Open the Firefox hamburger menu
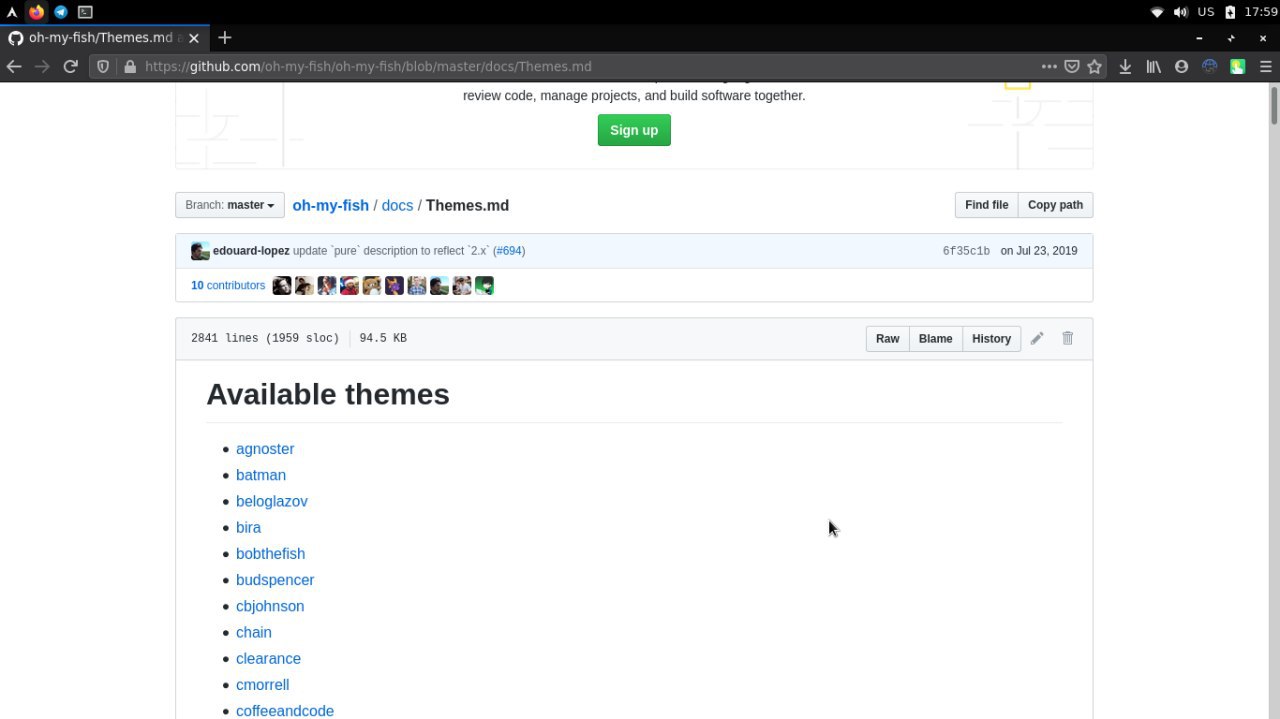1280x719 pixels. [1265, 66]
